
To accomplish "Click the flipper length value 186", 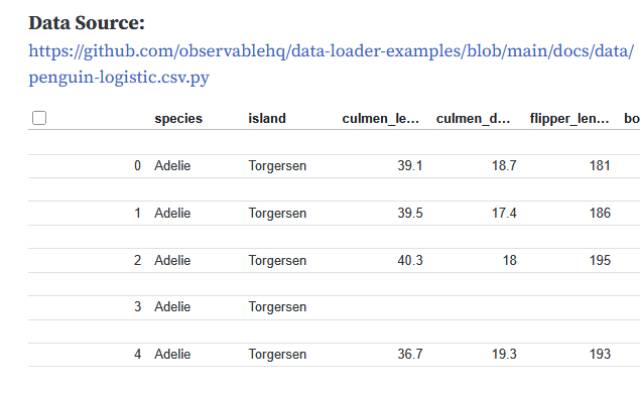I will click(599, 213).
